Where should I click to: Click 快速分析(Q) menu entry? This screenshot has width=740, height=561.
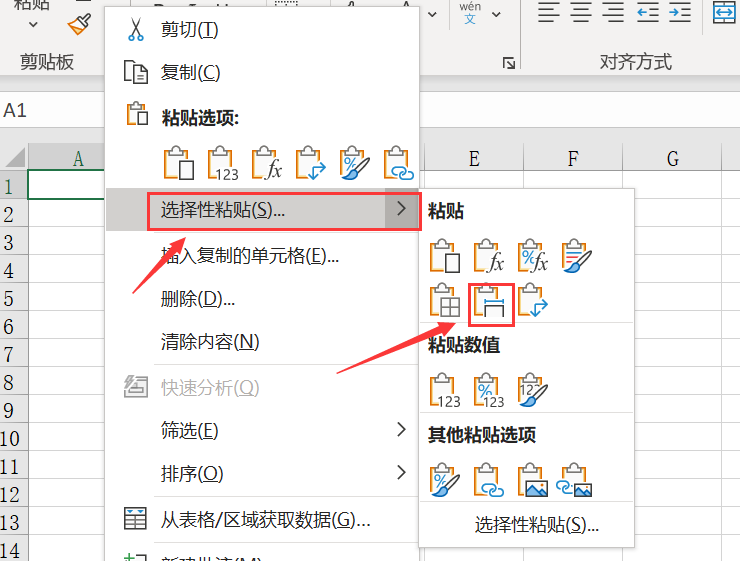click(262, 388)
